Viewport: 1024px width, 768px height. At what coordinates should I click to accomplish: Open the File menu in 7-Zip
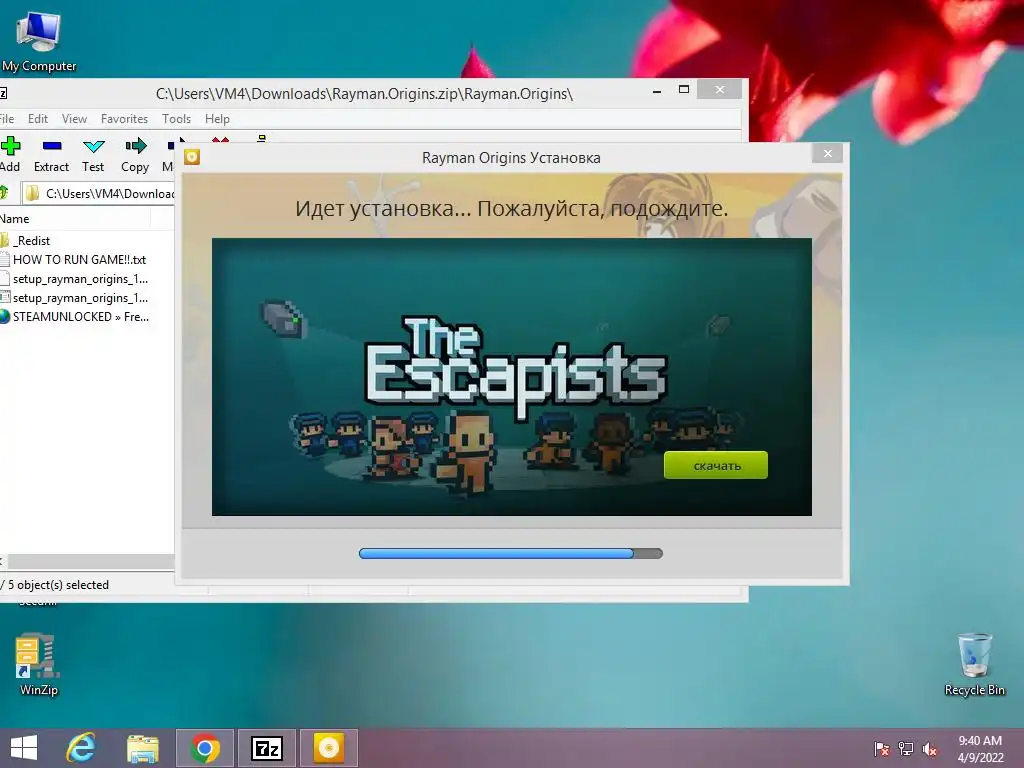7,119
